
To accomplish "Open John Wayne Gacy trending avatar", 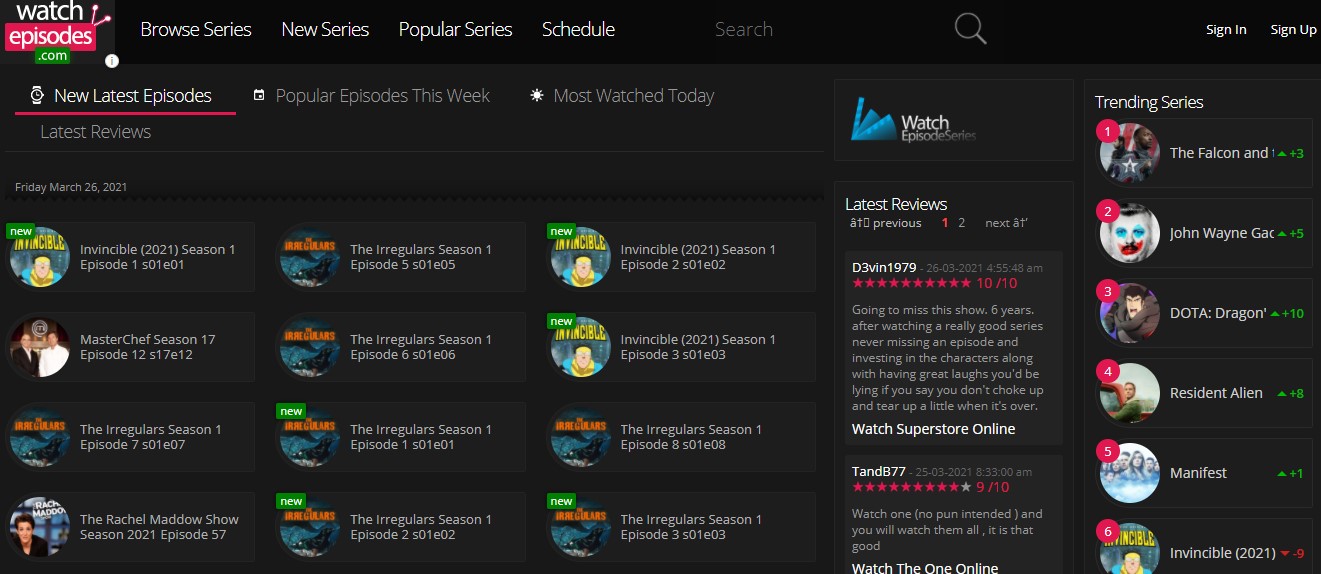I will click(1130, 233).
